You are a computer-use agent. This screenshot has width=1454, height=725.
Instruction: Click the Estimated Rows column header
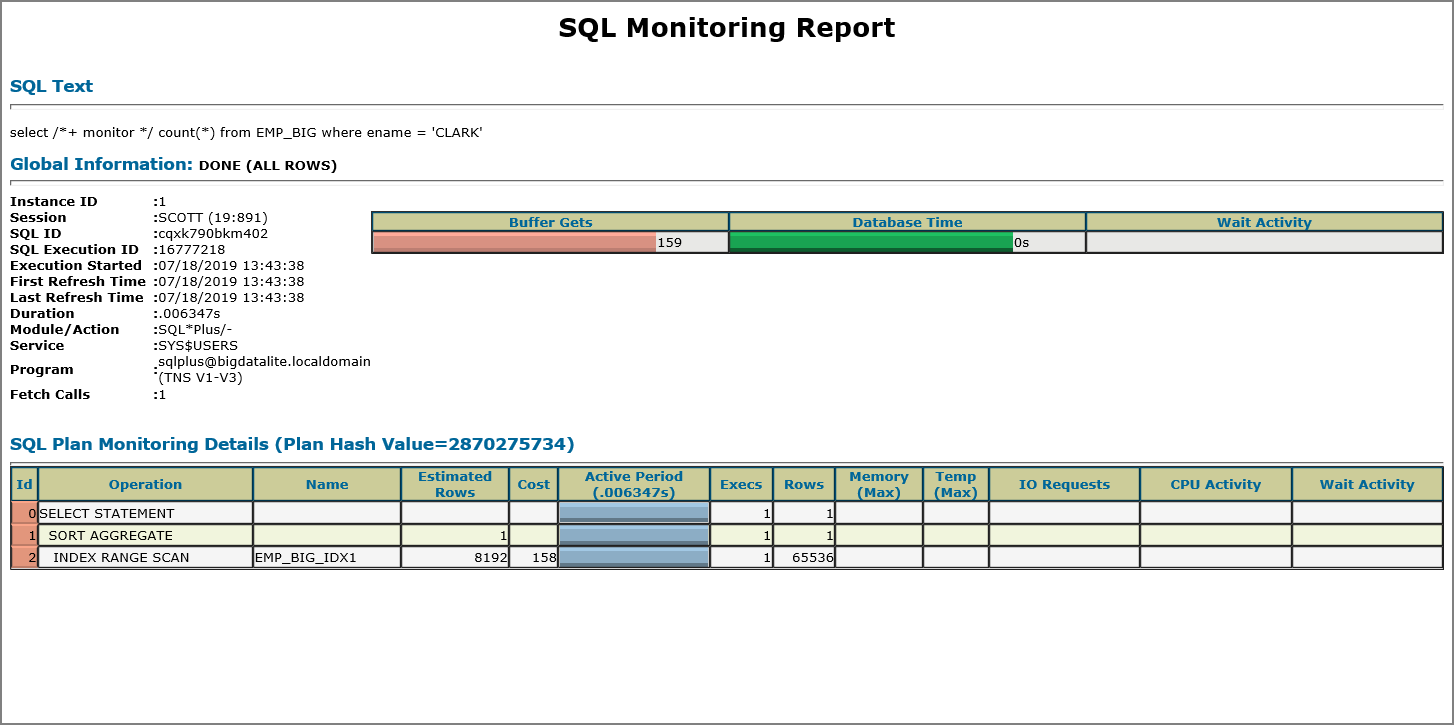click(454, 484)
